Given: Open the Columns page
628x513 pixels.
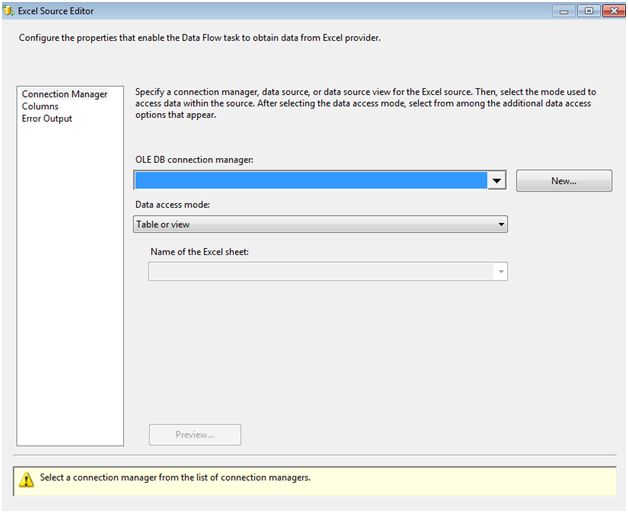Looking at the screenshot, I should pyautogui.click(x=40, y=107).
